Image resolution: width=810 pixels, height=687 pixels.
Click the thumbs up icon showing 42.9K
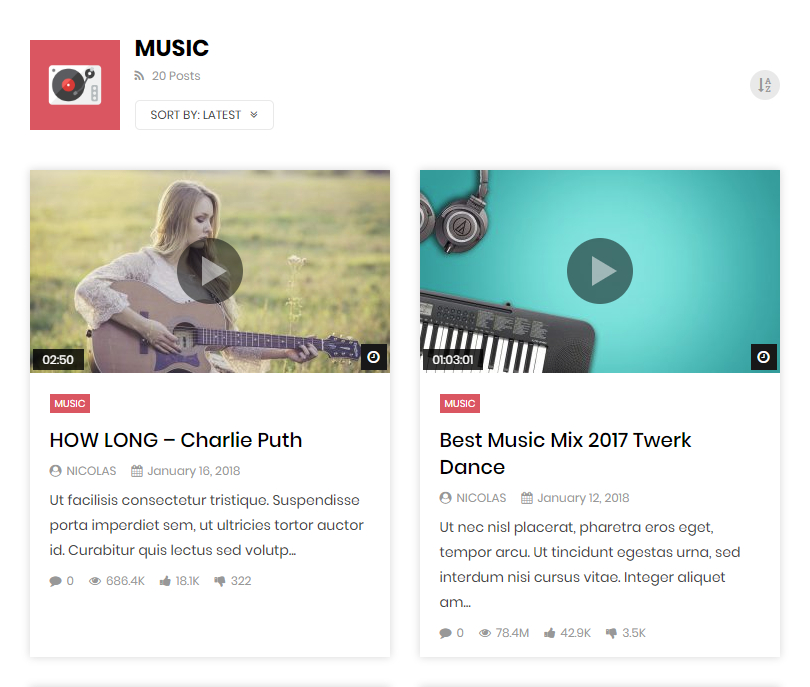[550, 633]
